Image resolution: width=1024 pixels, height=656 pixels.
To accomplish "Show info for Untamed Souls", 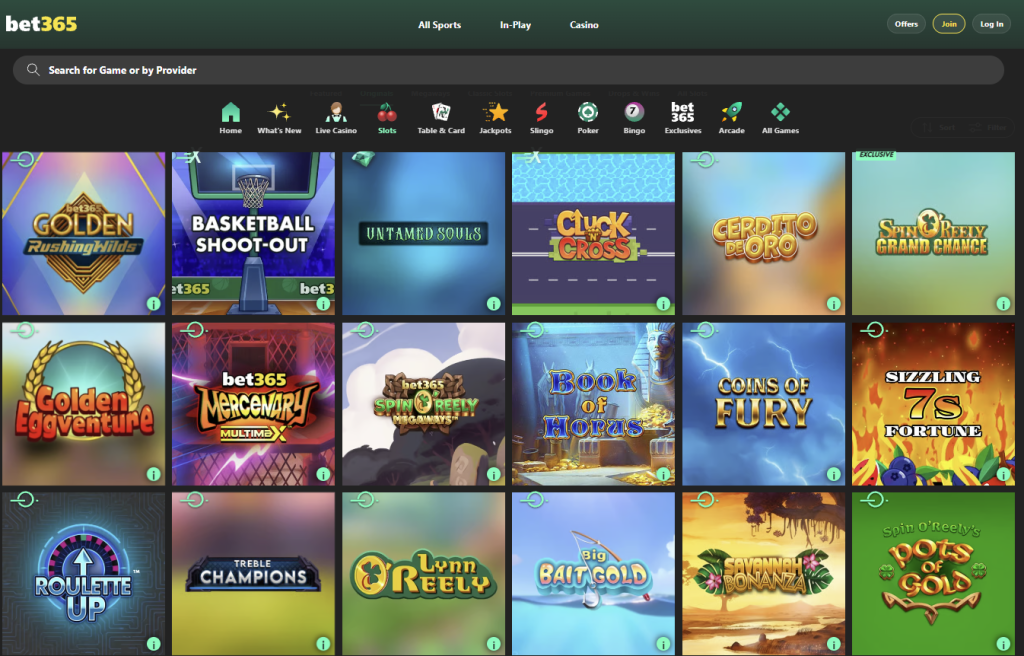I will tap(494, 304).
